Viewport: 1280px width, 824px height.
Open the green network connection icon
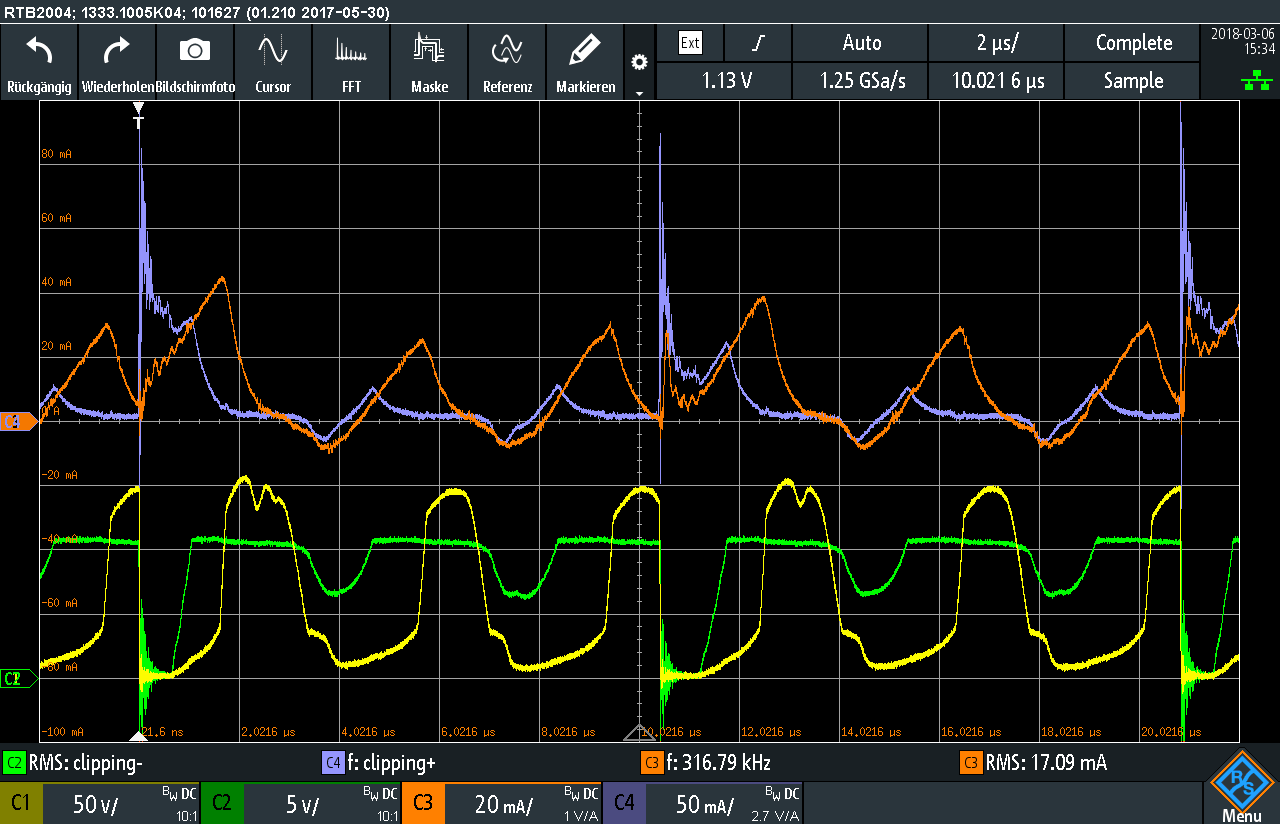tap(1256, 81)
